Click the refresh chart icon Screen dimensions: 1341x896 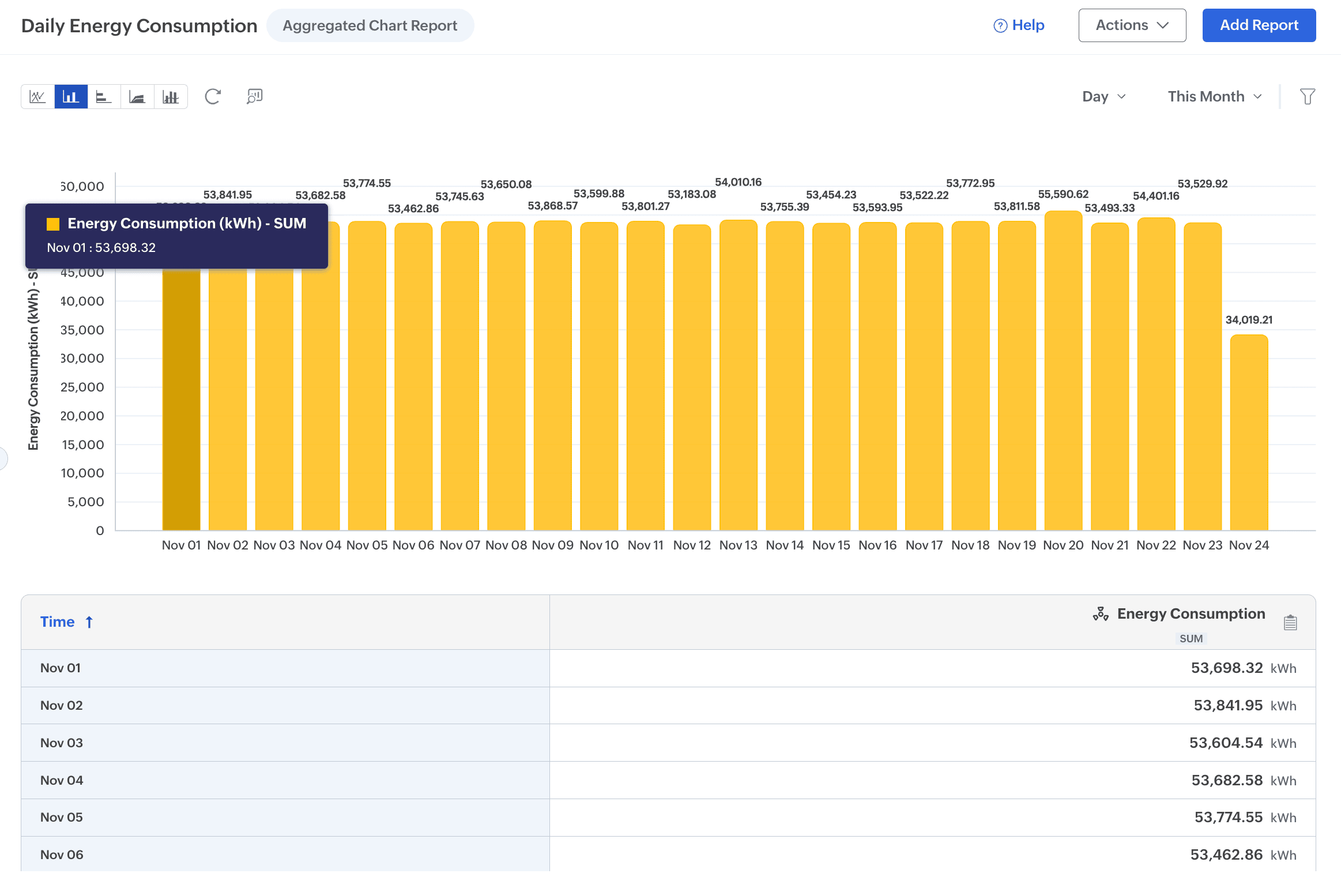213,97
